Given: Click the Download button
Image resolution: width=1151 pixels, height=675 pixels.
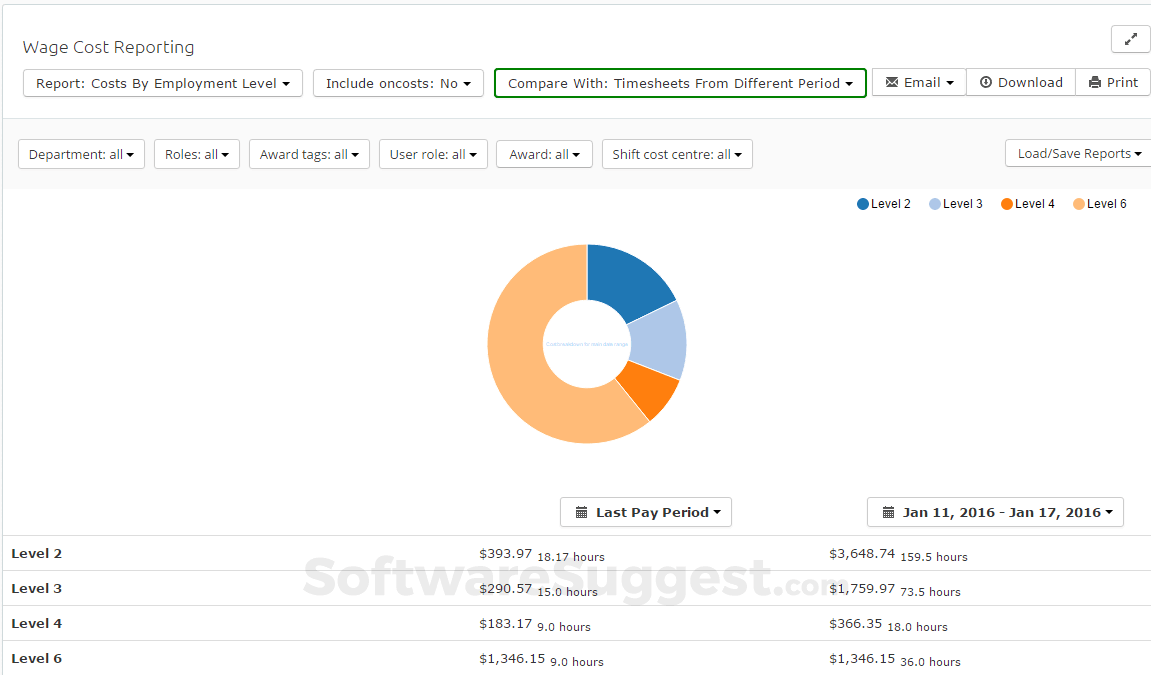Looking at the screenshot, I should 1021,82.
